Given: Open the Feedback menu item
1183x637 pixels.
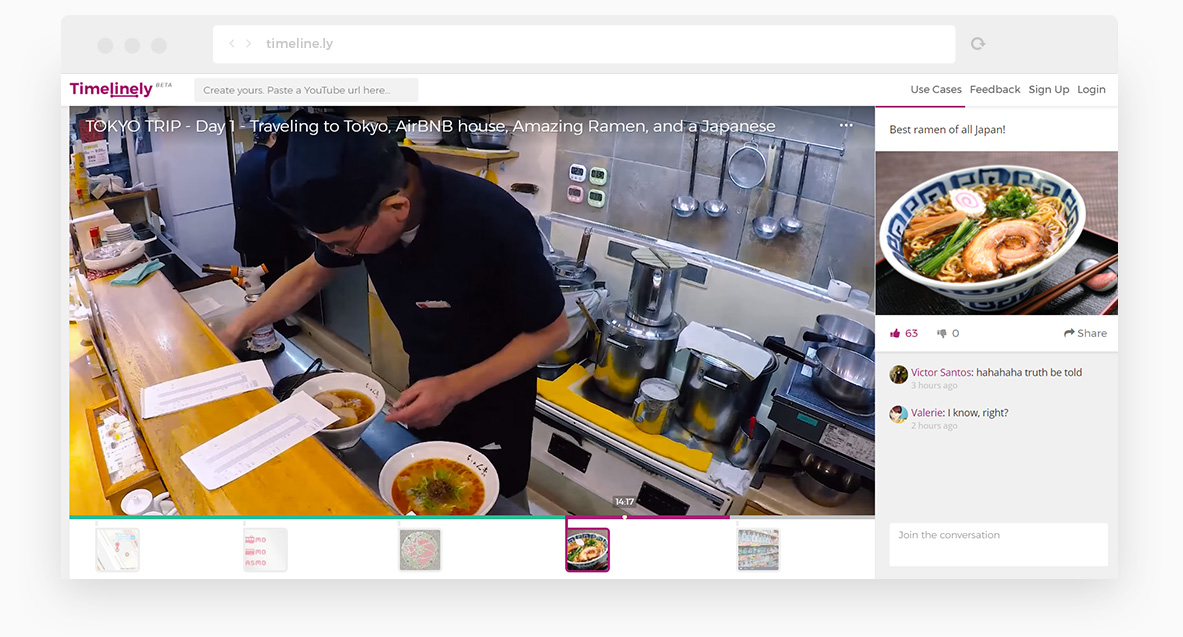Looking at the screenshot, I should click(x=994, y=90).
